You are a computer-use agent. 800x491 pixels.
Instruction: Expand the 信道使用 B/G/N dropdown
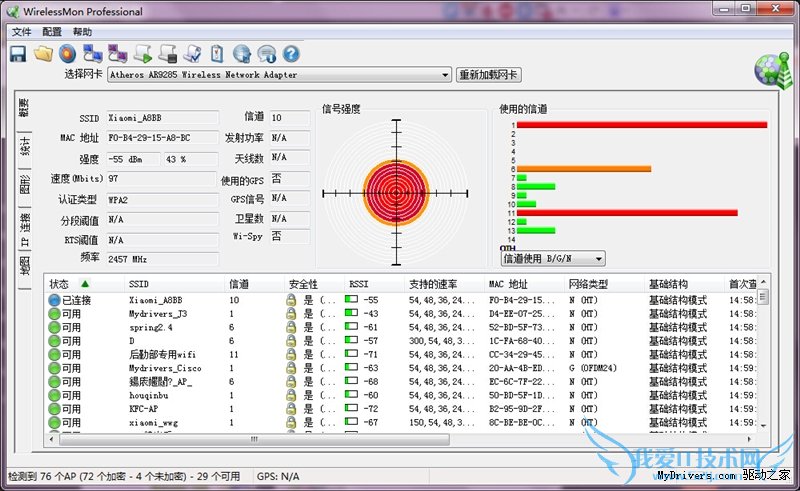597,259
